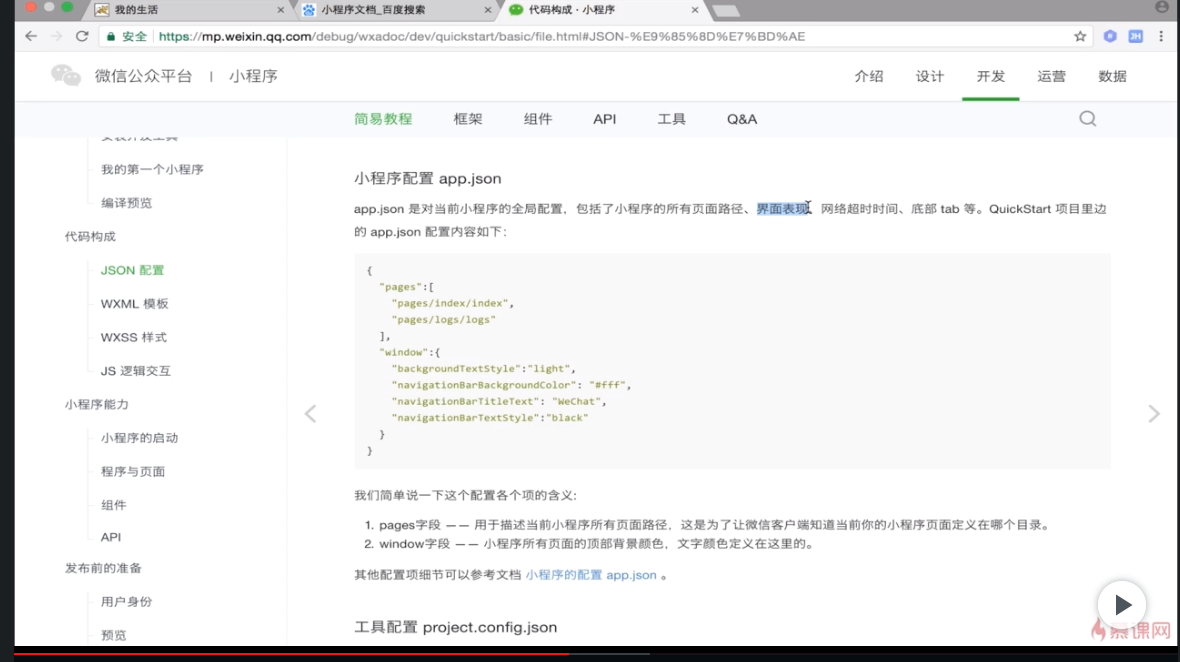Open 我的第一个小程序 in sidebar

click(152, 169)
